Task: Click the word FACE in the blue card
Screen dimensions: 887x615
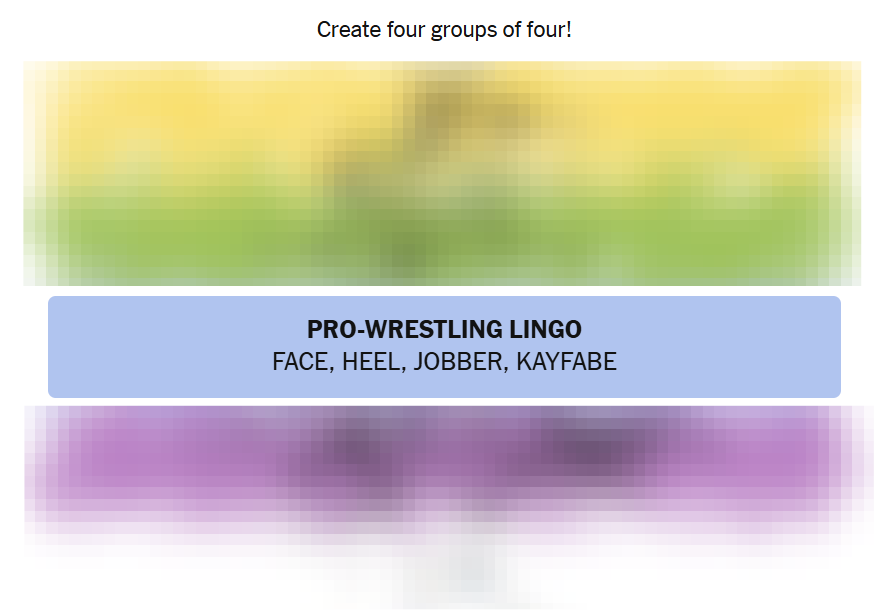Action: 302,362
